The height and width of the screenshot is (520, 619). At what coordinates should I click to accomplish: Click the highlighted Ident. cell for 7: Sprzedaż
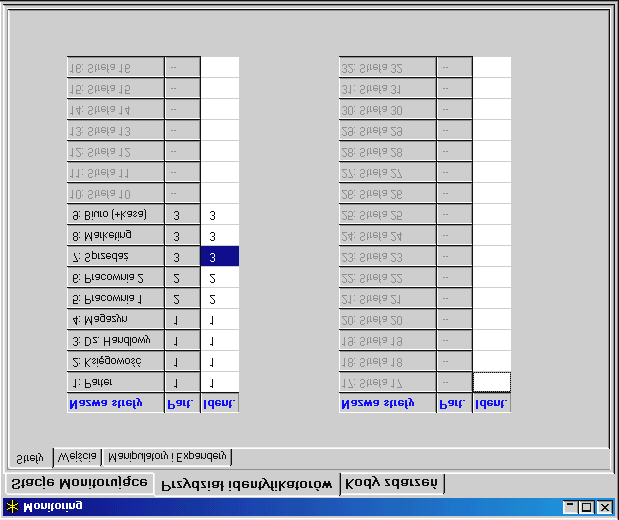coord(220,257)
